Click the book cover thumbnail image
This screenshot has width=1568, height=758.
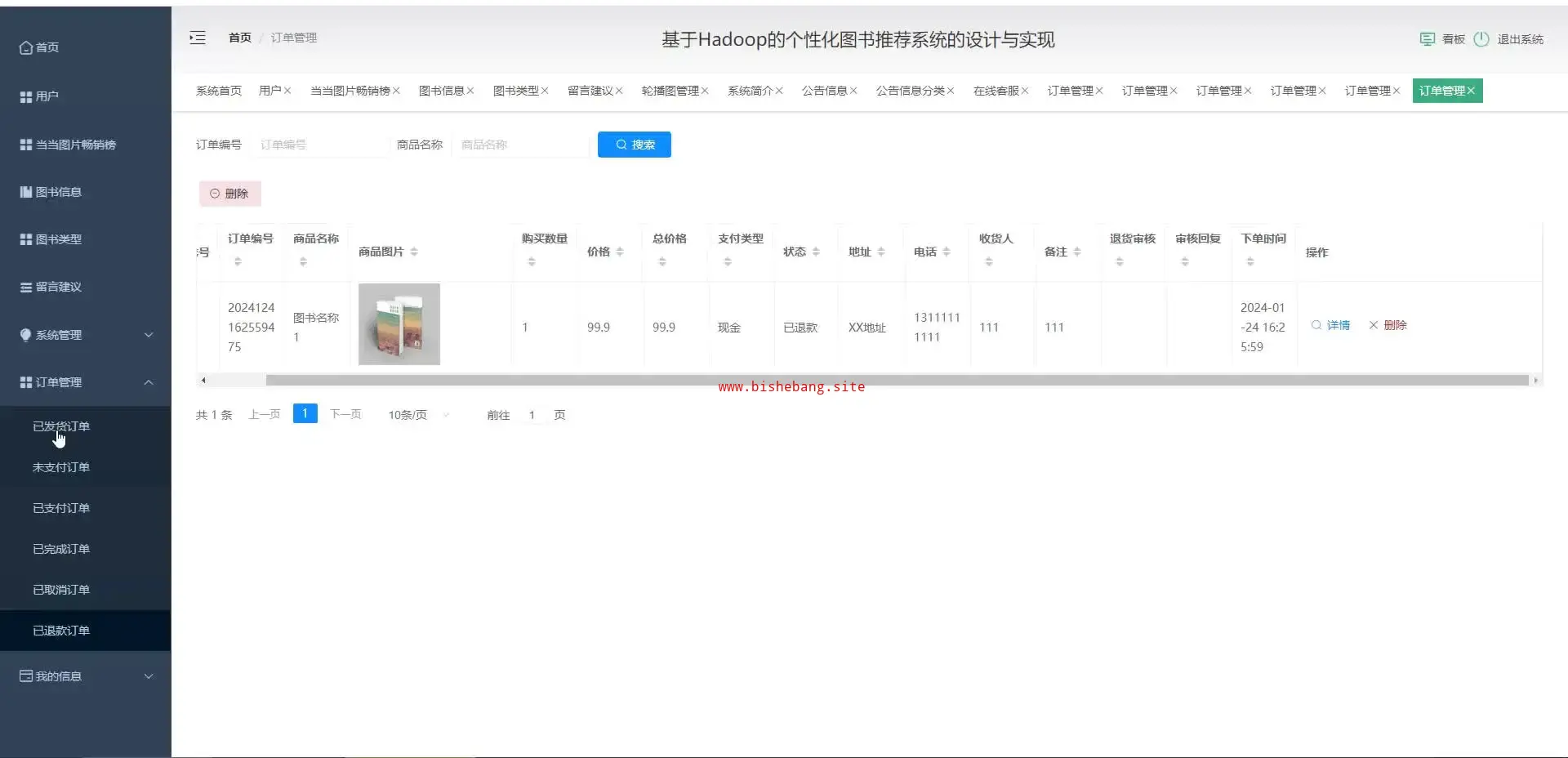click(x=399, y=324)
